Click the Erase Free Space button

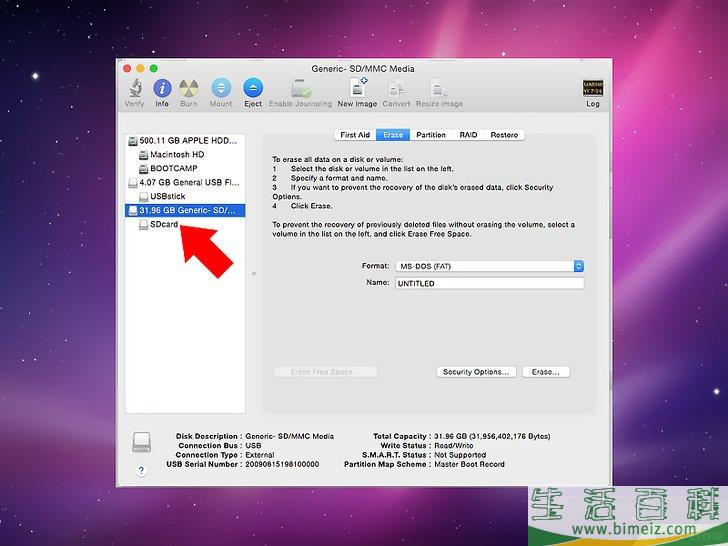(325, 372)
